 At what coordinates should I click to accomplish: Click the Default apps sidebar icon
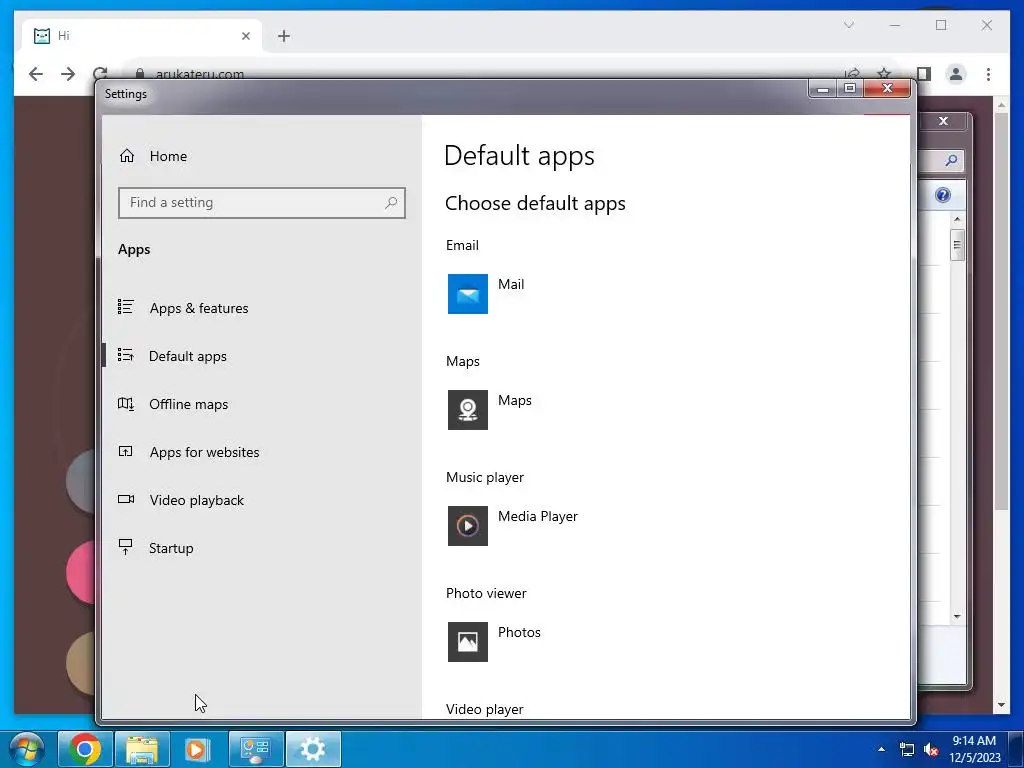click(x=125, y=355)
